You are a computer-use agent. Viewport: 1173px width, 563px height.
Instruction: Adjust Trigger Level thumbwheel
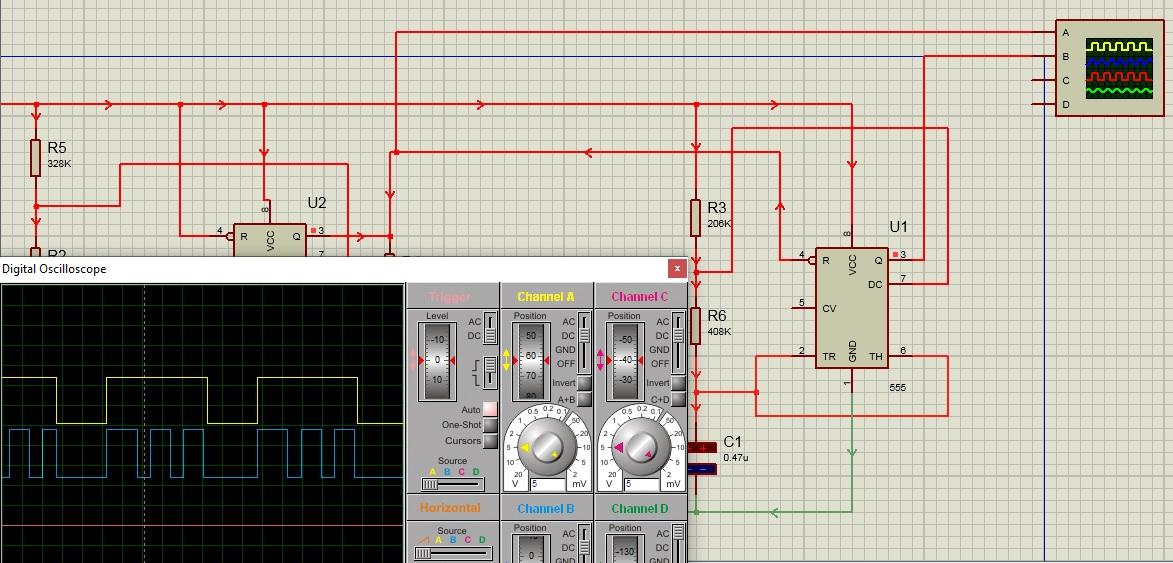pyautogui.click(x=435, y=360)
